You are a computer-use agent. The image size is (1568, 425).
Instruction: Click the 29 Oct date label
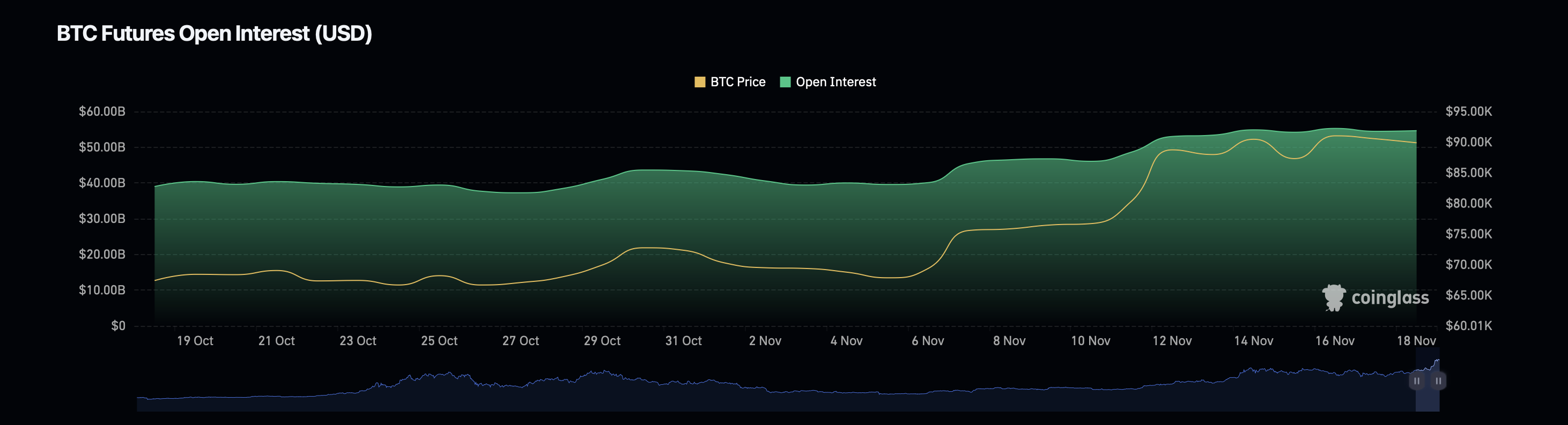tap(602, 341)
